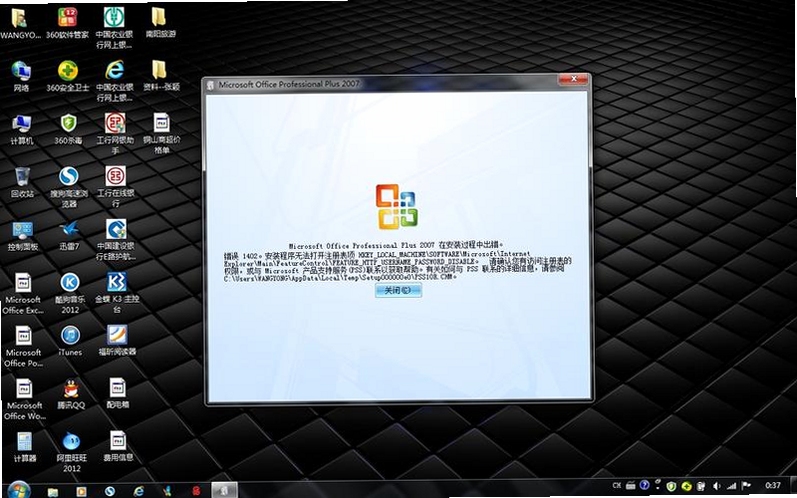The image size is (797, 498).
Task: Launch 阿里旺旺 2012 from the desktop
Action: pos(72,452)
